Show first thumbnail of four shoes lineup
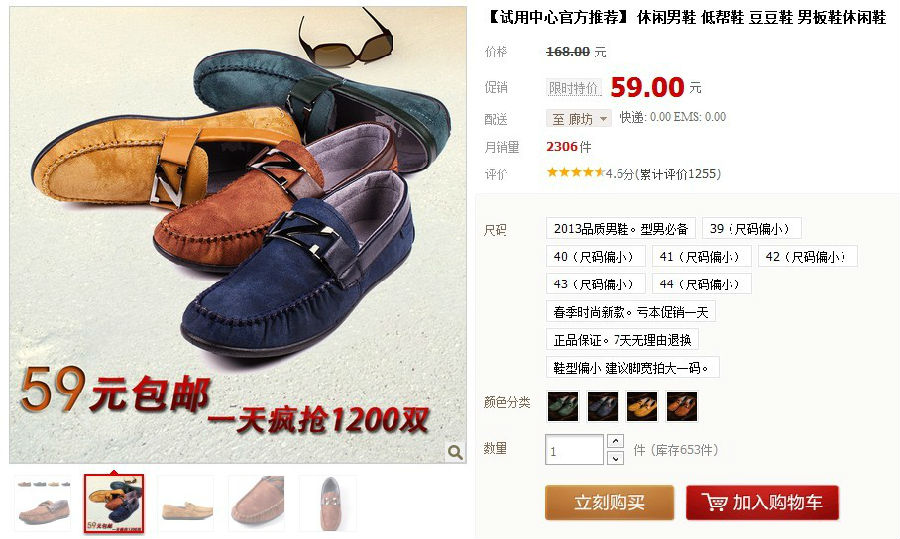The height and width of the screenshot is (539, 900). (43, 503)
